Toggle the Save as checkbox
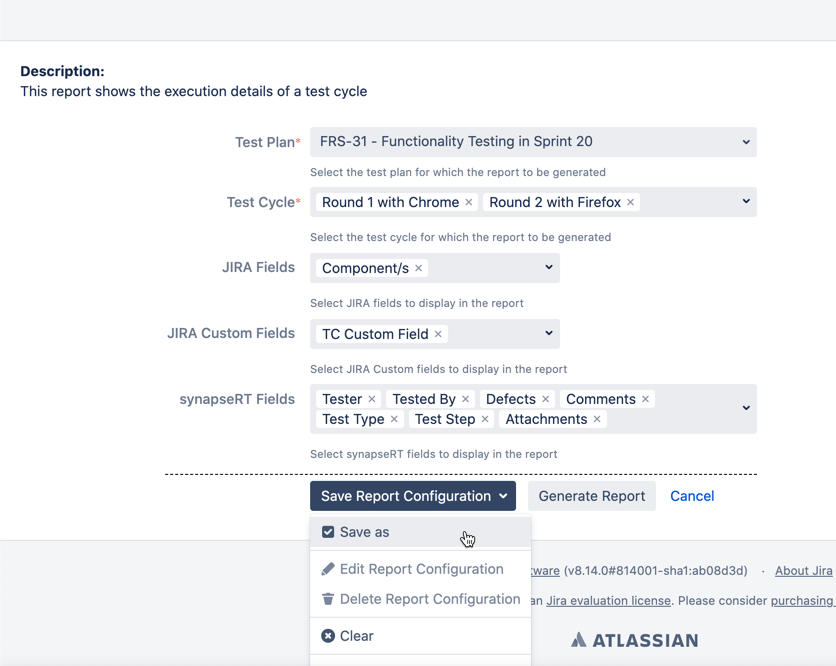Screen dimensions: 836x666 328,532
